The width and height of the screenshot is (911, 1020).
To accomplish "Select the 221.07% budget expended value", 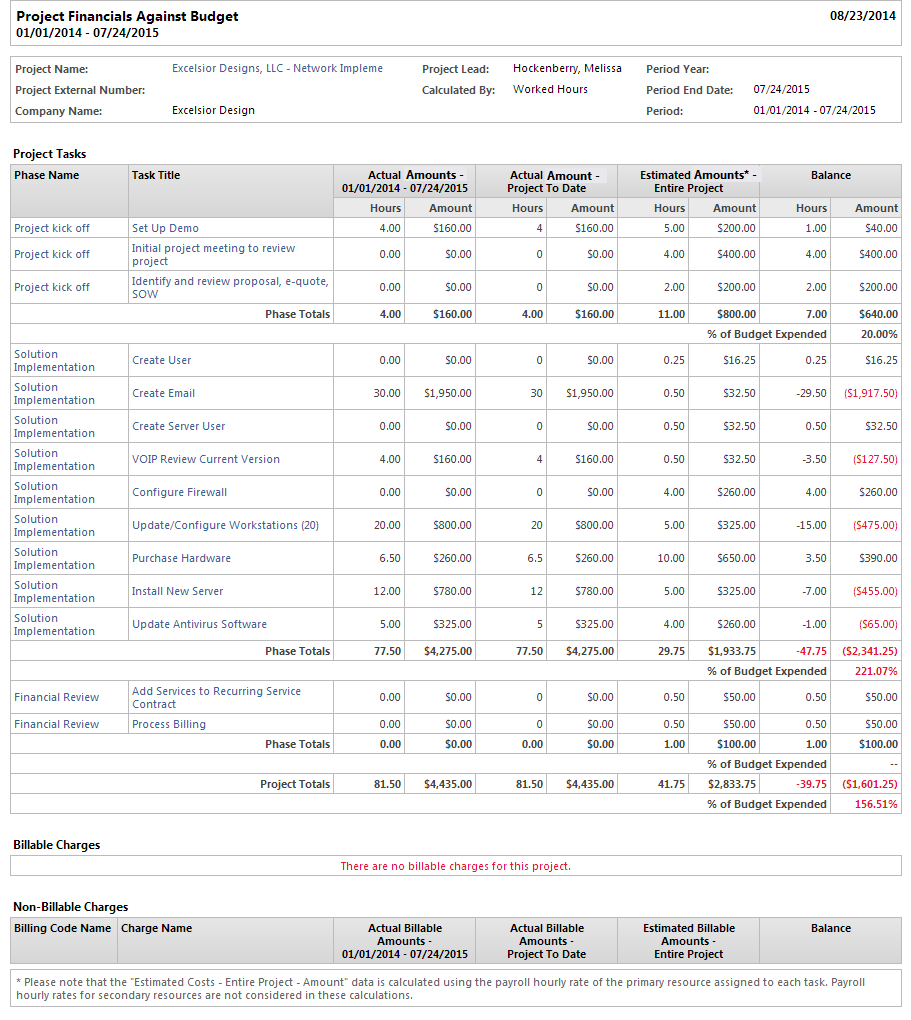I will (x=876, y=671).
